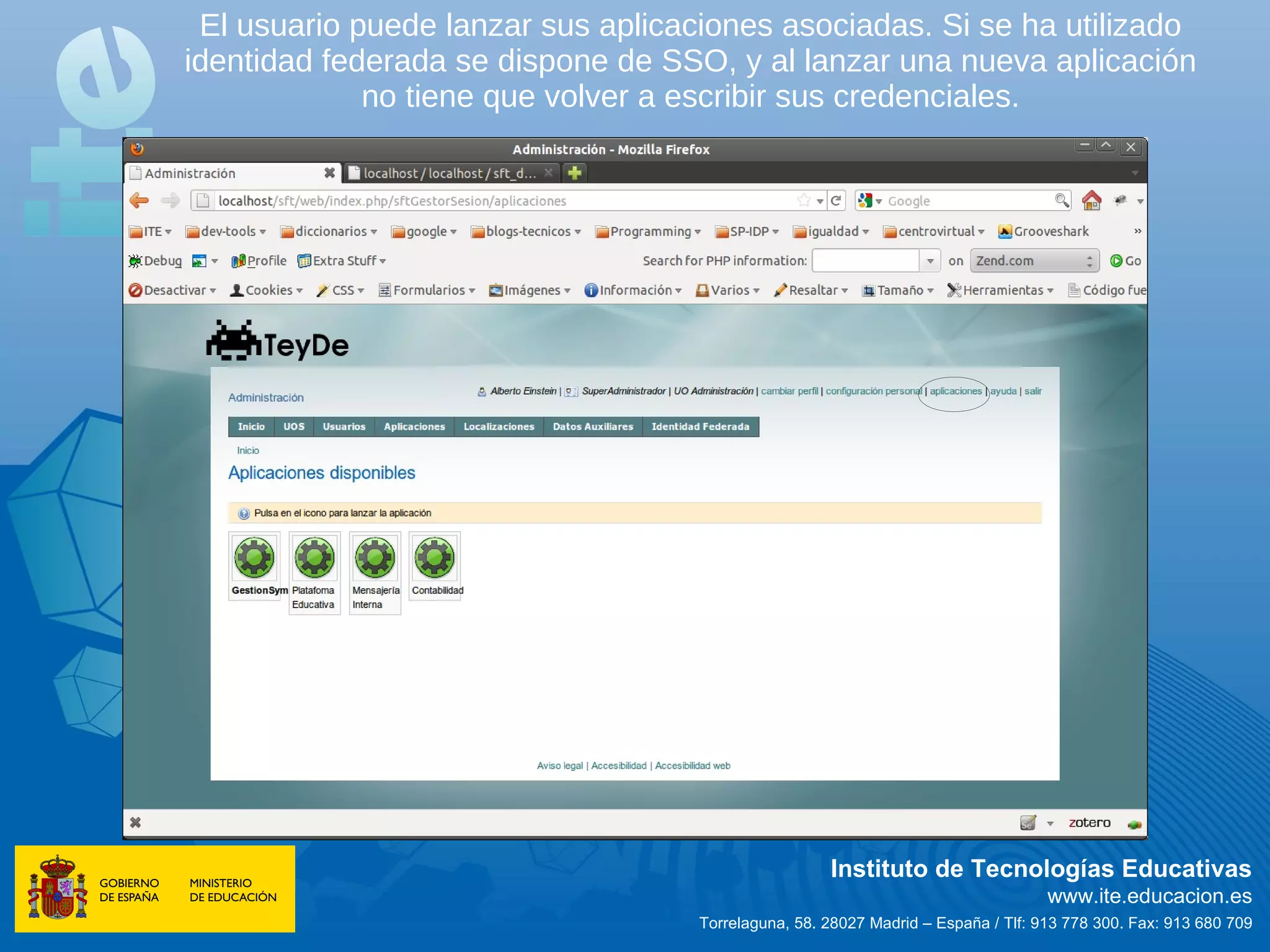Select the UOS navigation tab

pos(294,426)
